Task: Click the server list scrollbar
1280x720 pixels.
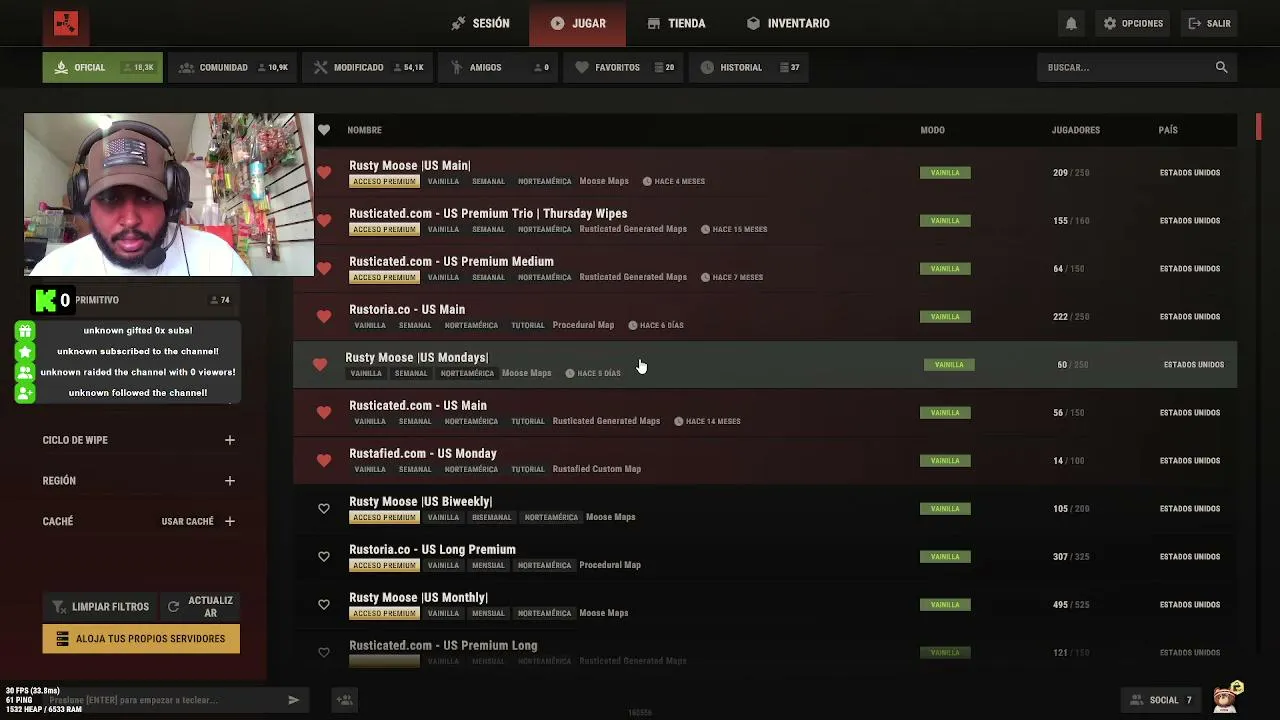Action: (x=1258, y=127)
